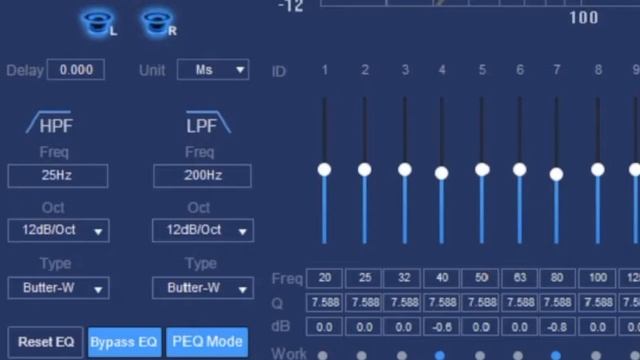
Task: Edit band 4 frequency field 40
Action: pyautogui.click(x=442, y=278)
